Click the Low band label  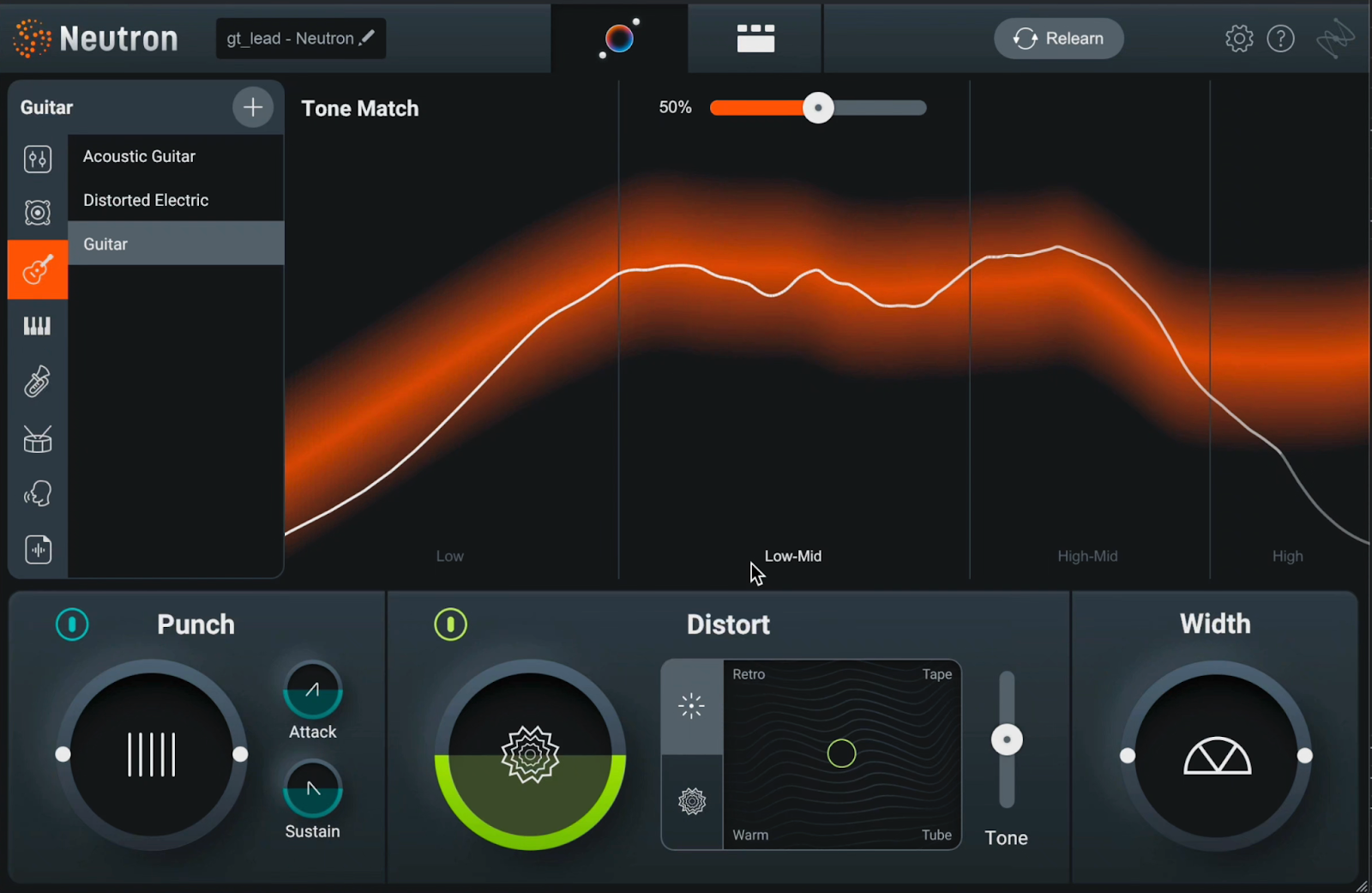coord(450,556)
